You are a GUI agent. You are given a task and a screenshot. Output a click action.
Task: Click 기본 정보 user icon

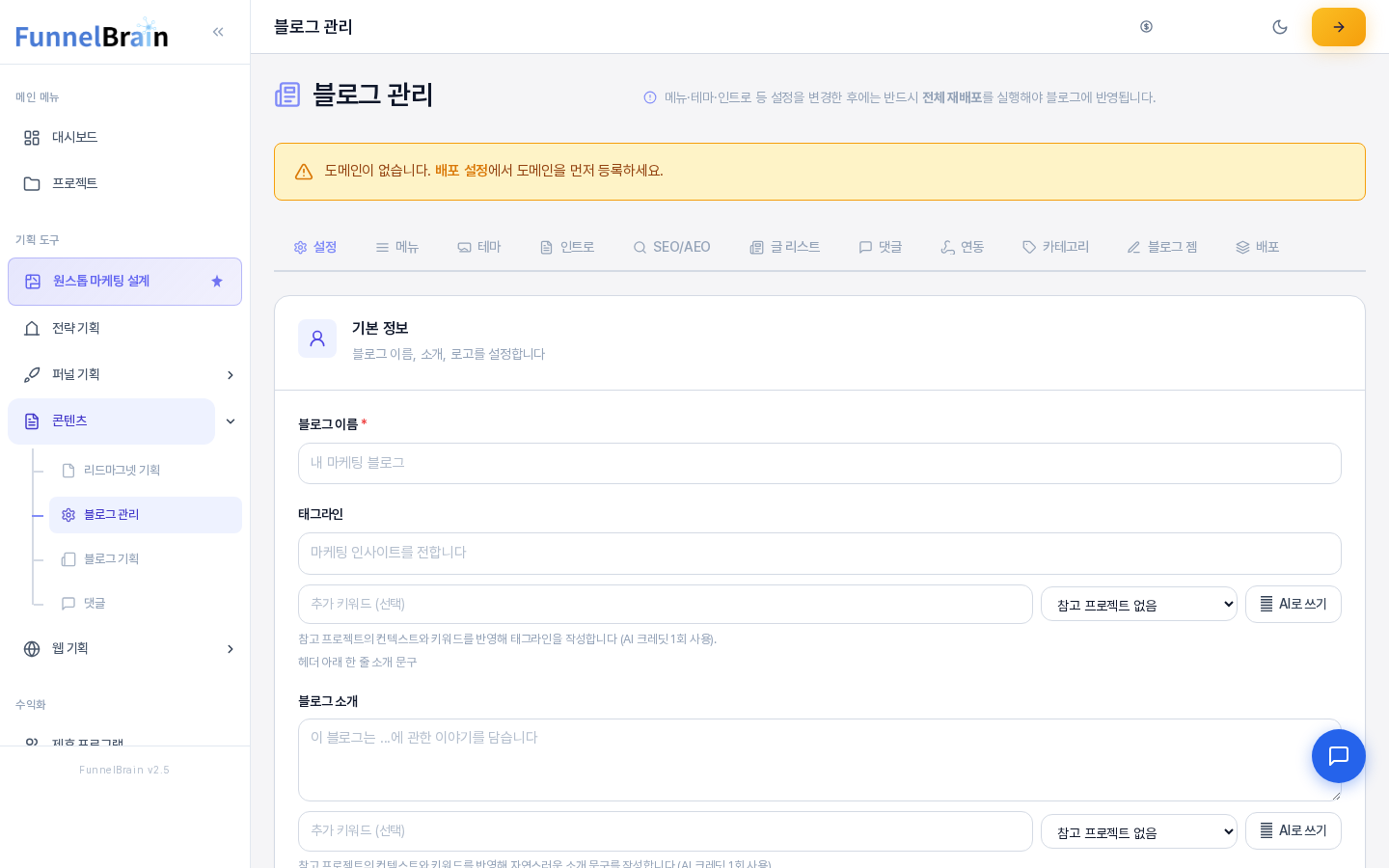317,339
